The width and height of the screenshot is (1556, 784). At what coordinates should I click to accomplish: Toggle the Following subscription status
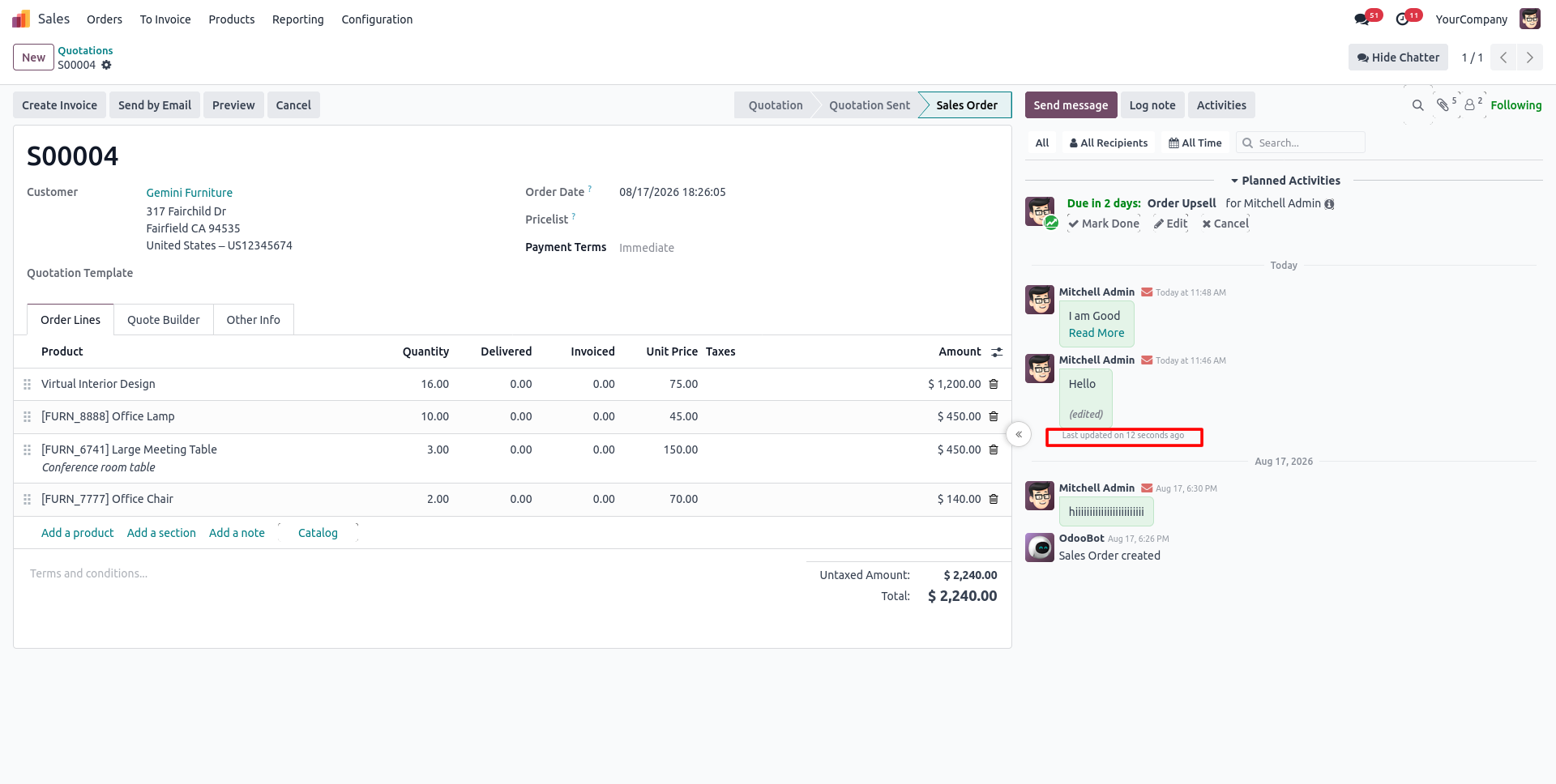(x=1515, y=105)
